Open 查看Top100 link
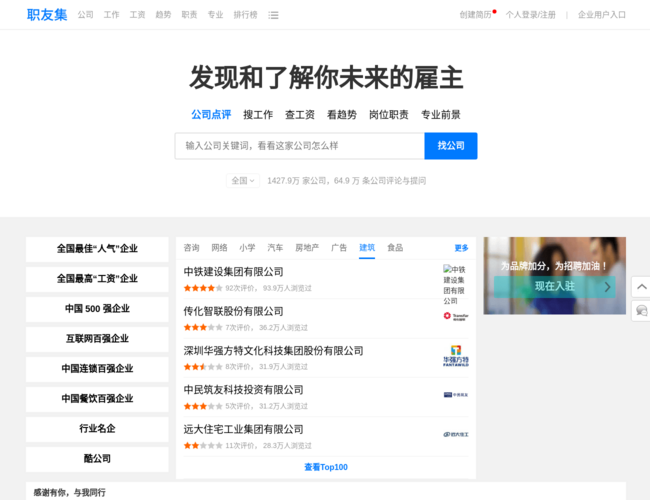This screenshot has height=500, width=650. 326,467
